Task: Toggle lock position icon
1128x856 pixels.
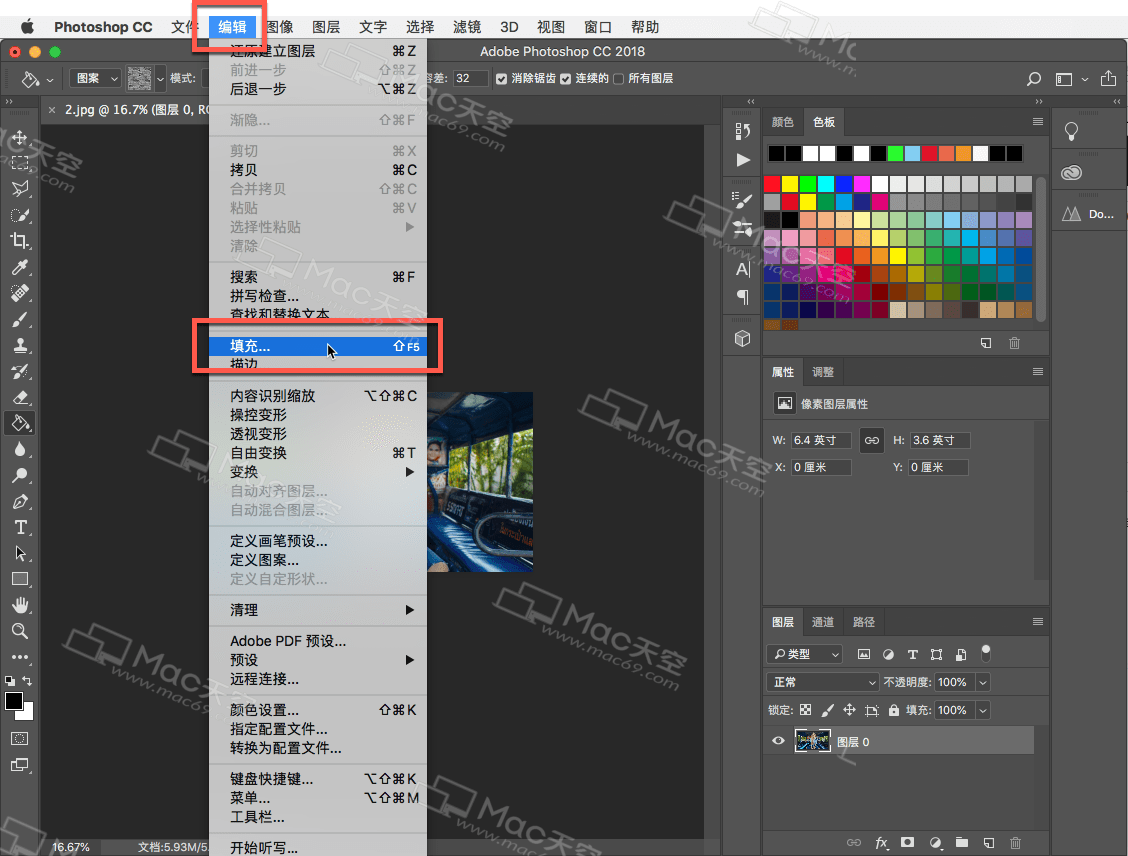Action: tap(850, 710)
